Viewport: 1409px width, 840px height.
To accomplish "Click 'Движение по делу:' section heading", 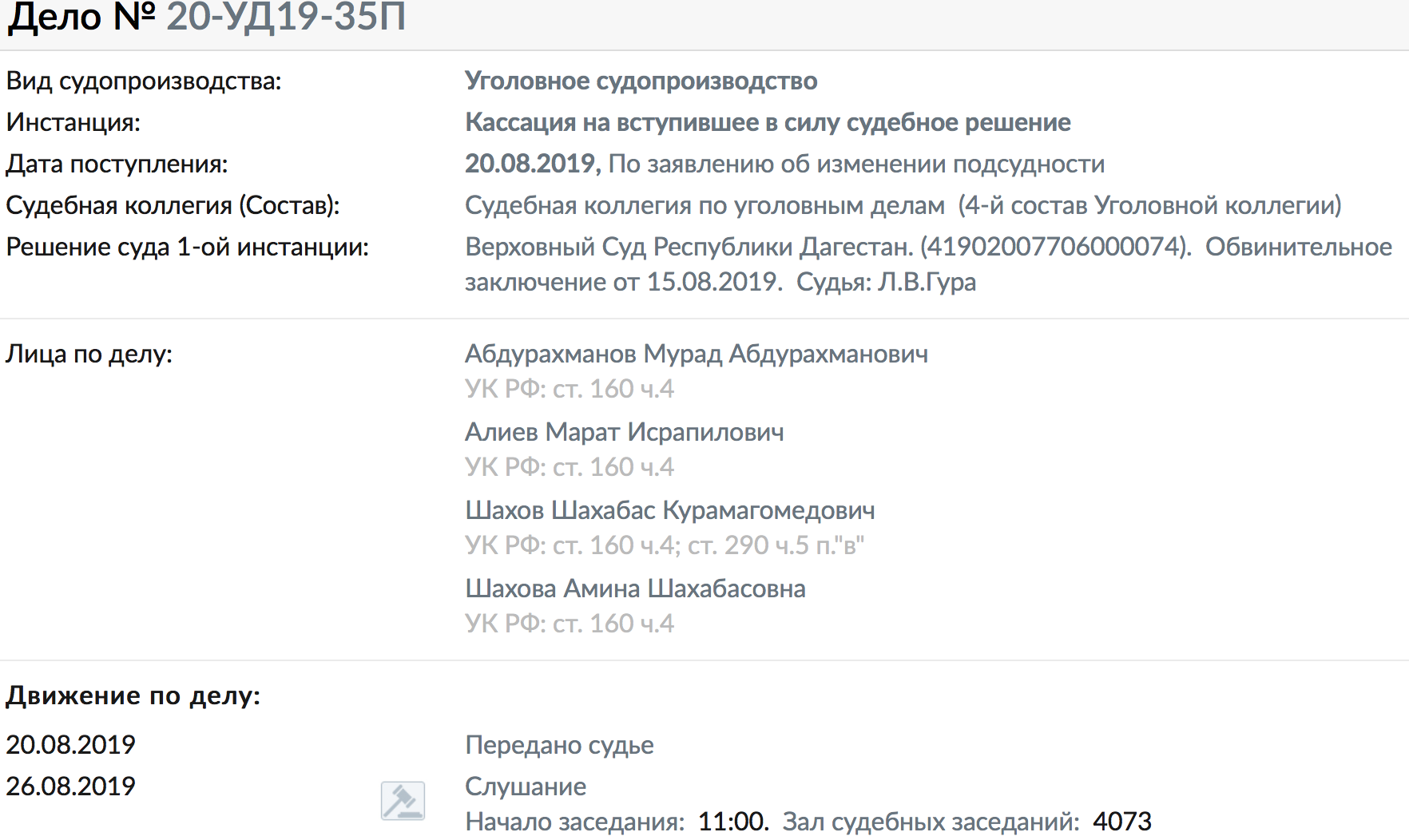I will coord(133,695).
